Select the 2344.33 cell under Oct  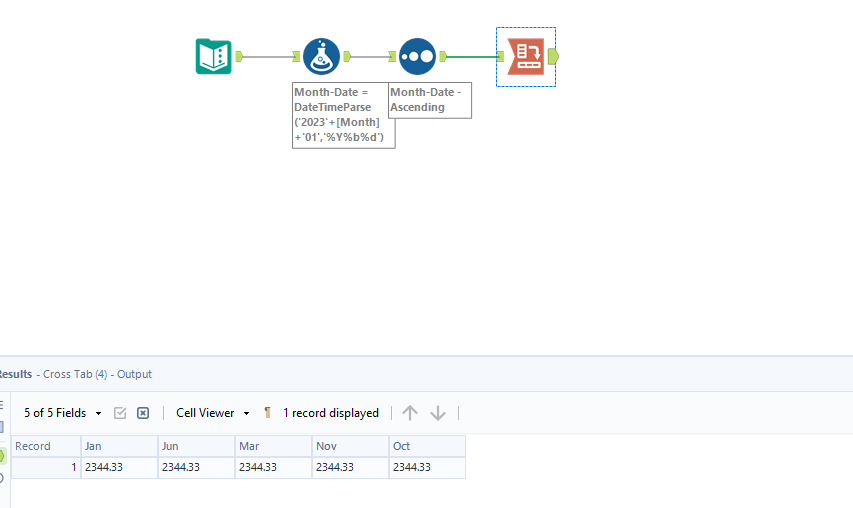428,467
